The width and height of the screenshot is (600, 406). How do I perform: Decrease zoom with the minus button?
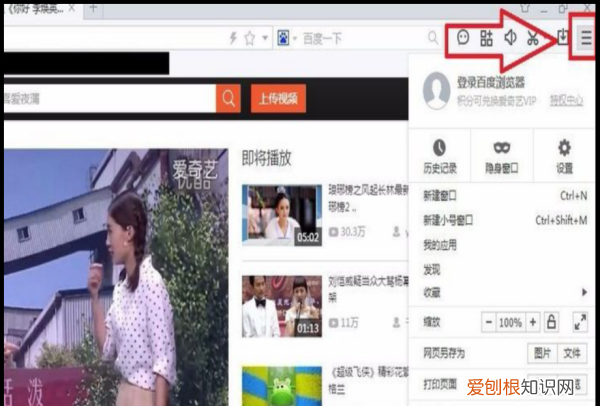point(489,322)
